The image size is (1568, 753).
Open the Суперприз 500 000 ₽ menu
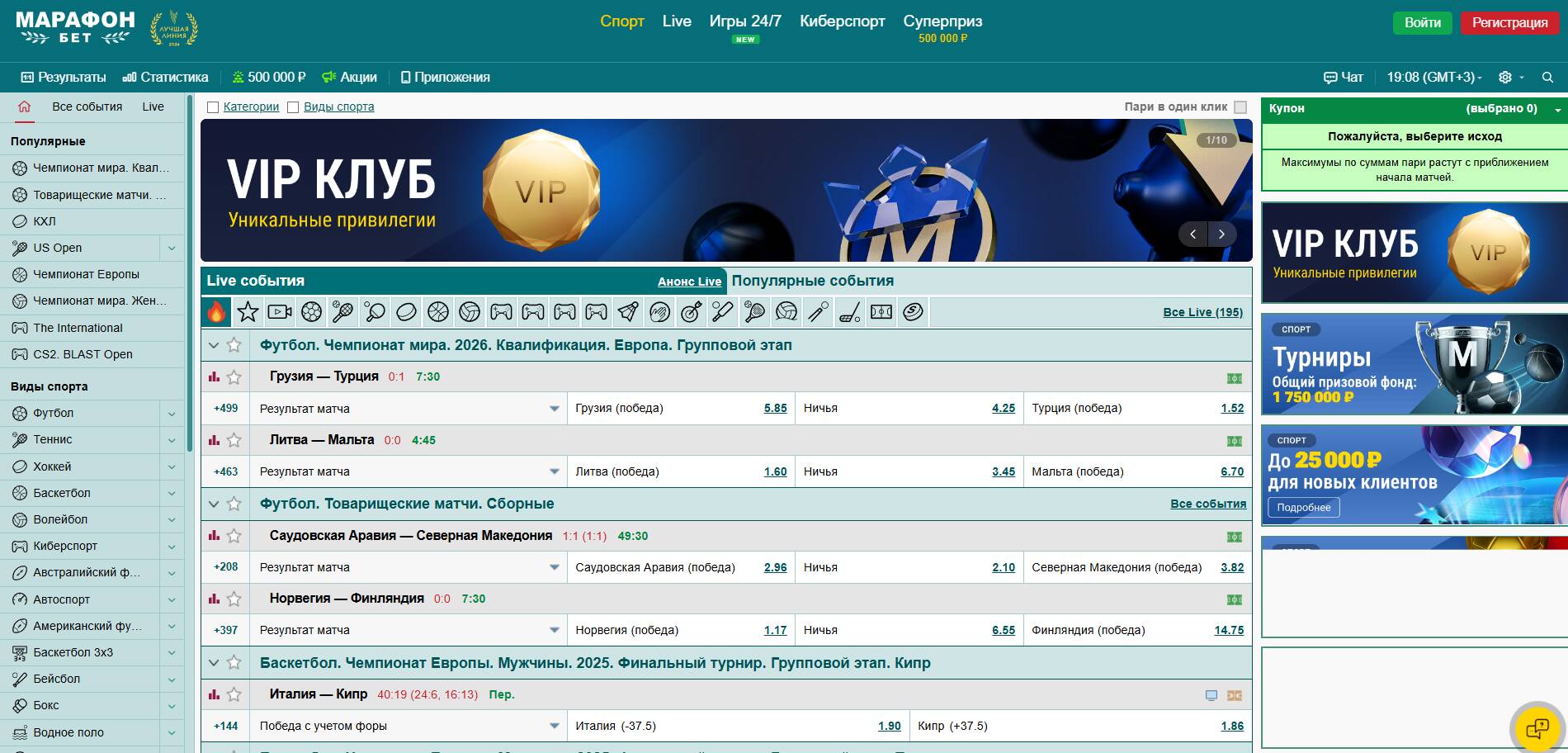pyautogui.click(x=942, y=28)
